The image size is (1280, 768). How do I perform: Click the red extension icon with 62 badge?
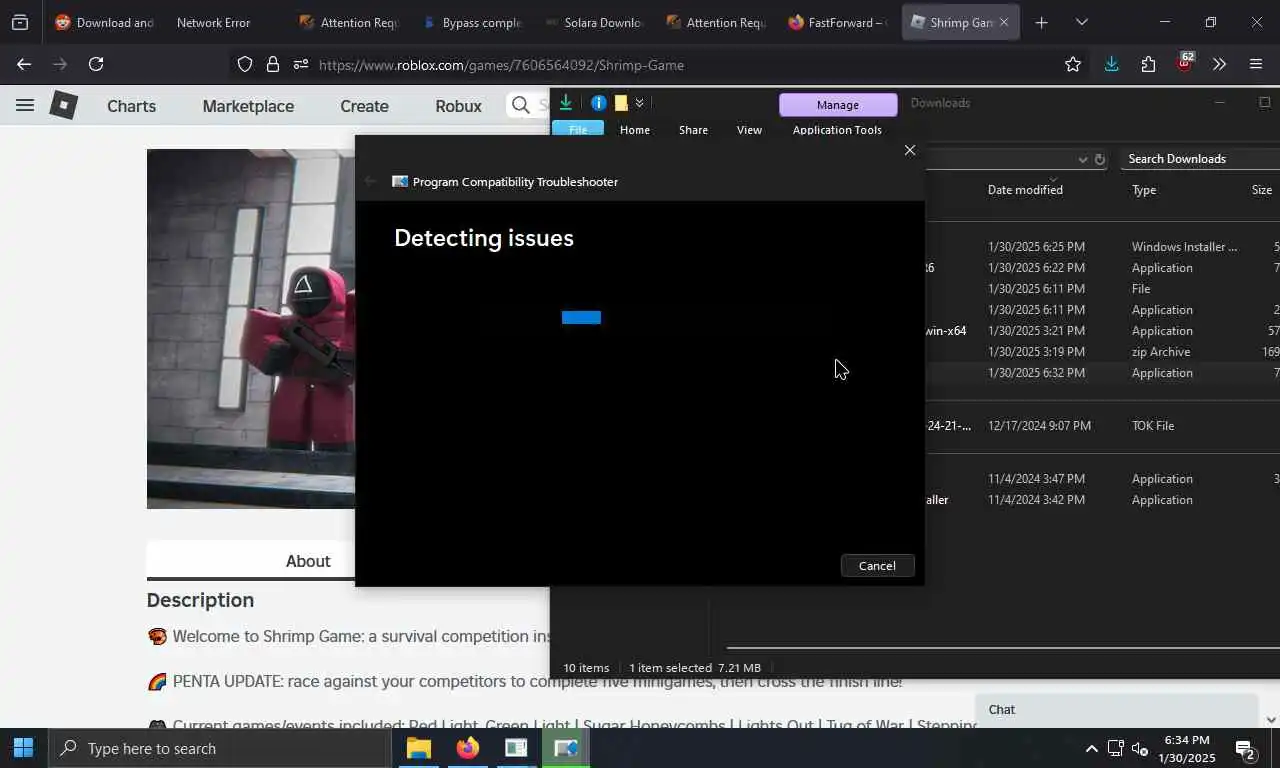coord(1185,62)
